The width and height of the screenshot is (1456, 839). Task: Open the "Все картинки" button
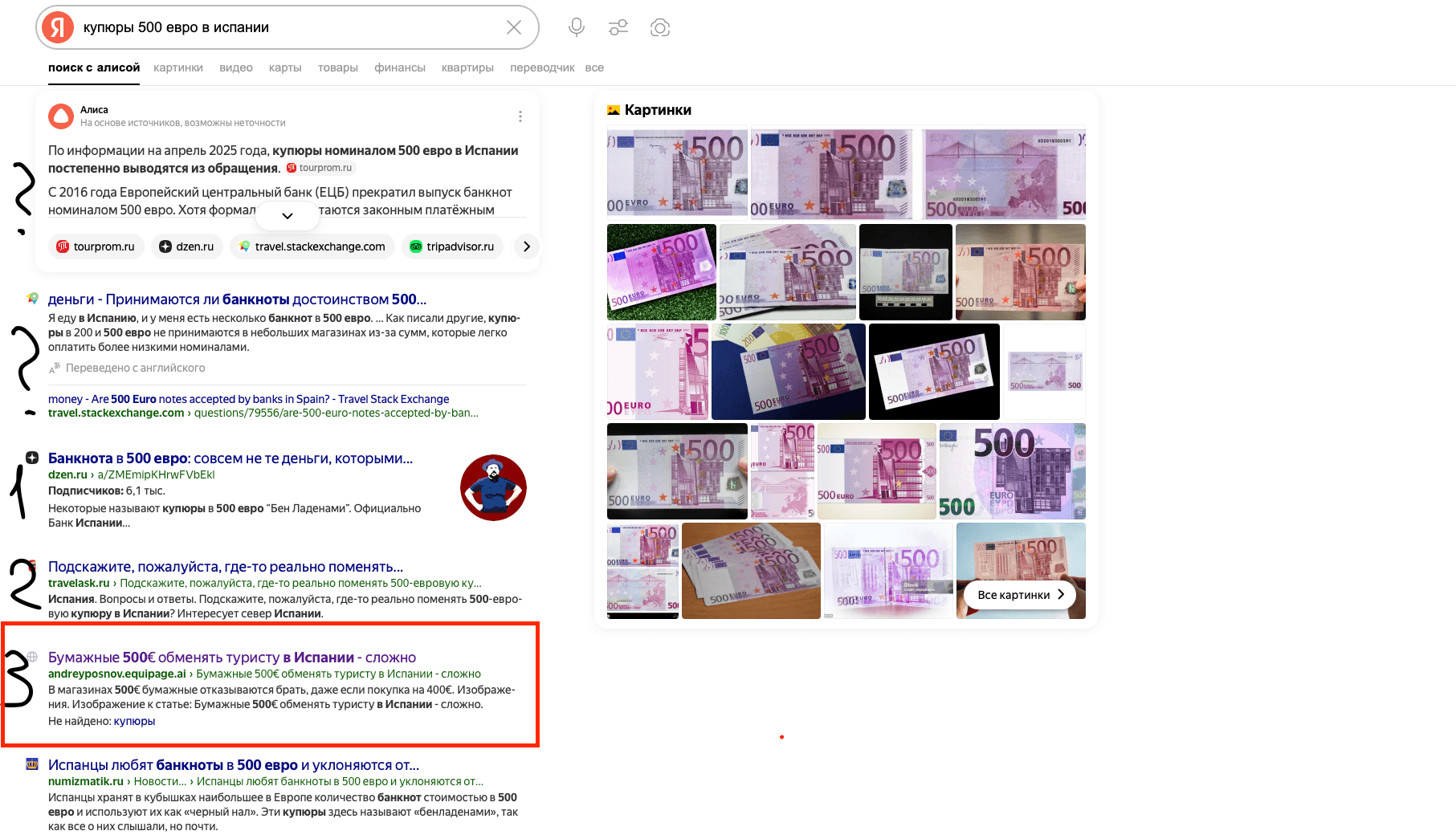[x=1020, y=595]
